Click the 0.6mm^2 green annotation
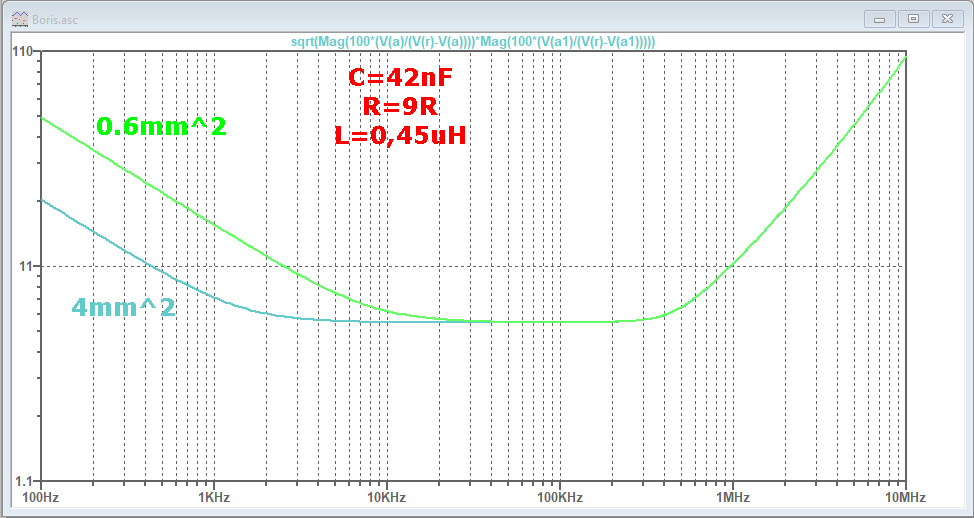The image size is (974, 518). tap(162, 127)
